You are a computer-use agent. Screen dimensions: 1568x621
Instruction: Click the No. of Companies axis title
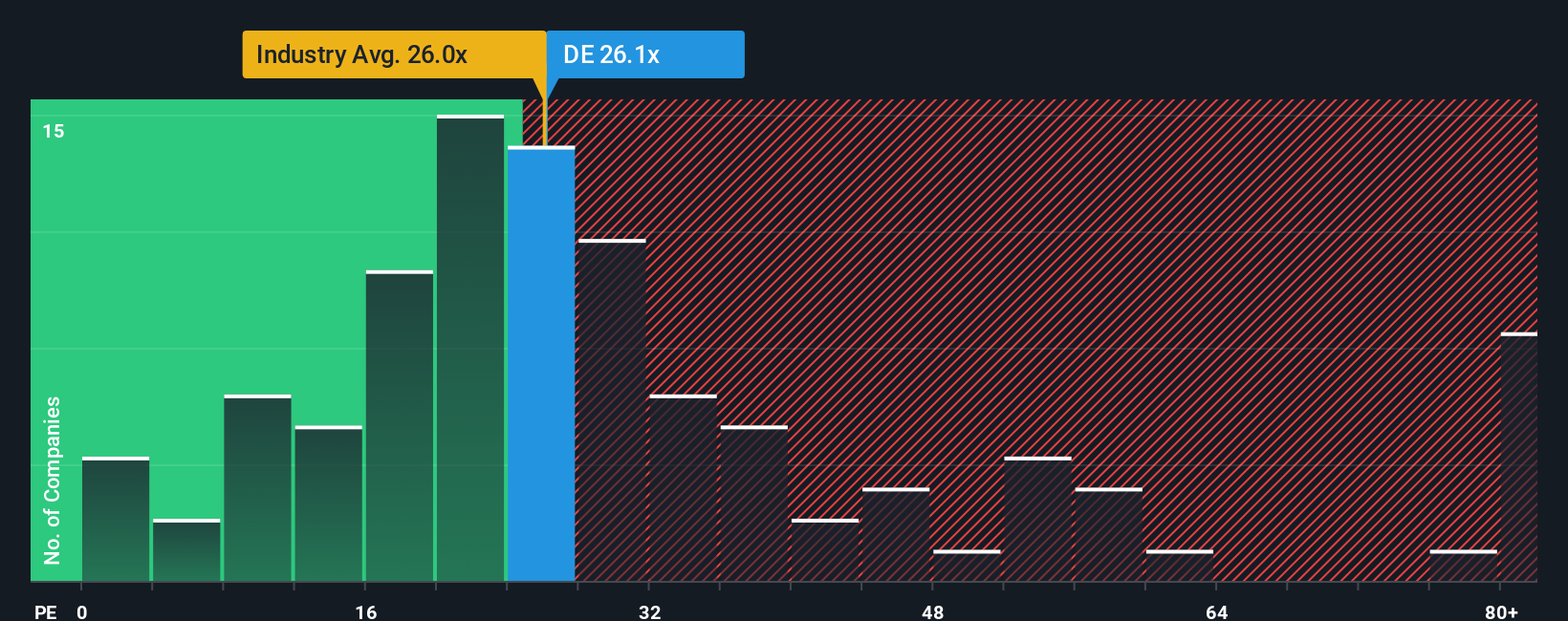(x=53, y=481)
